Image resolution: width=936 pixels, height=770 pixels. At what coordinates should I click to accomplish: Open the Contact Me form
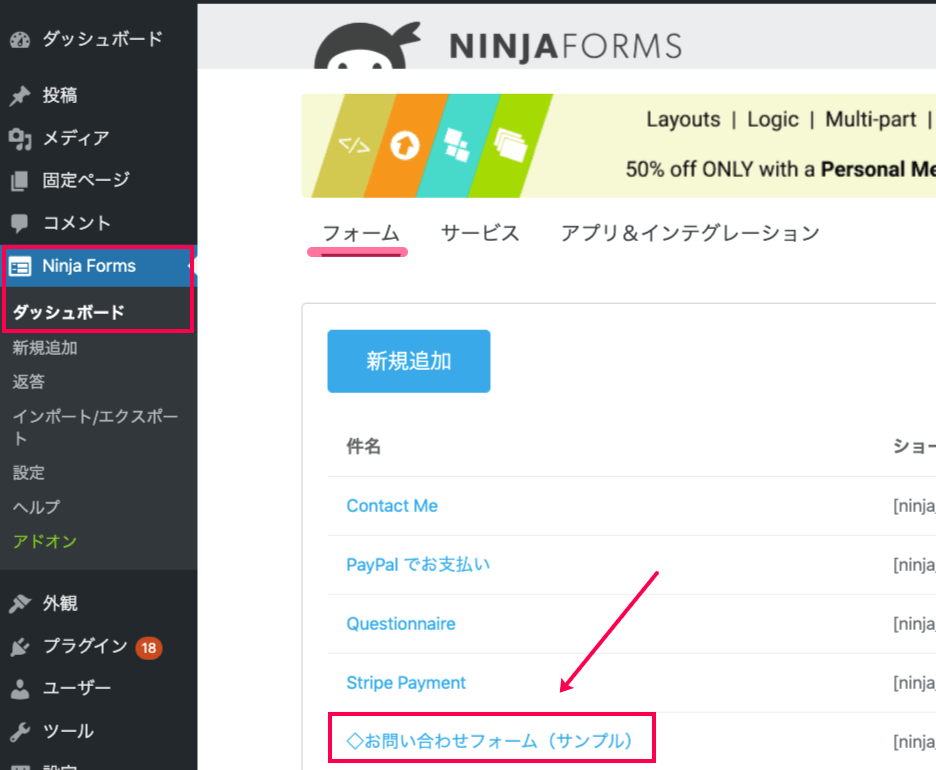coord(392,506)
